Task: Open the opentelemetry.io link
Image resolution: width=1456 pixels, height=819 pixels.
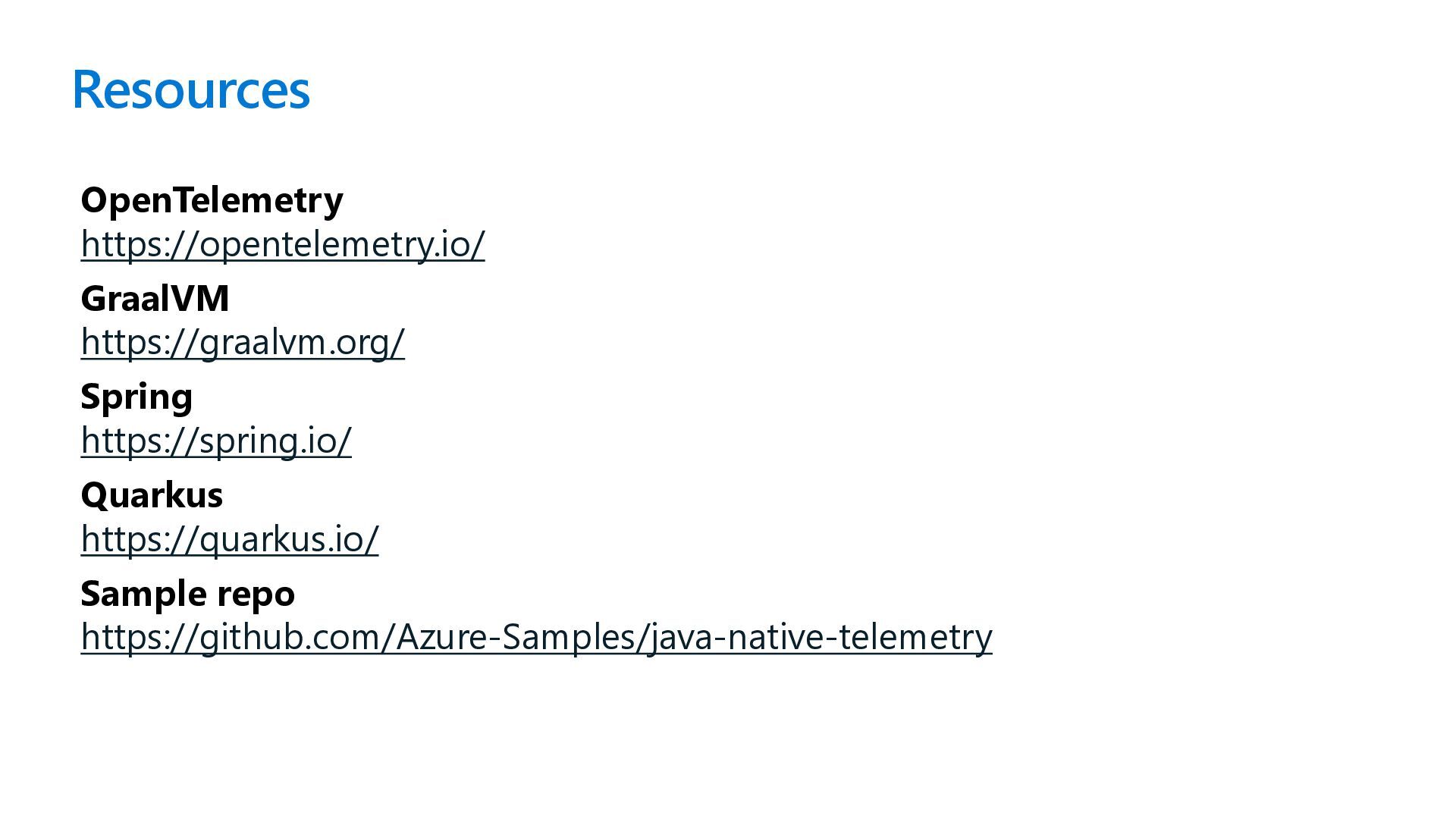Action: (x=282, y=244)
